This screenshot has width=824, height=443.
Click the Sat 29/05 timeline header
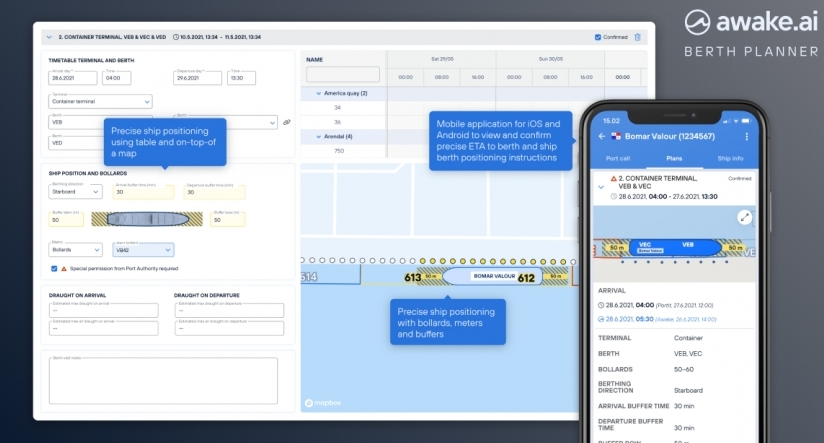tap(442, 59)
